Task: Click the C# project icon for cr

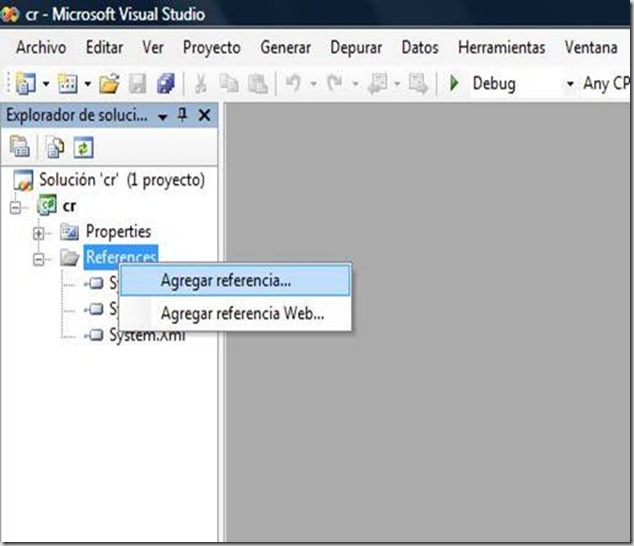Action: 46,205
